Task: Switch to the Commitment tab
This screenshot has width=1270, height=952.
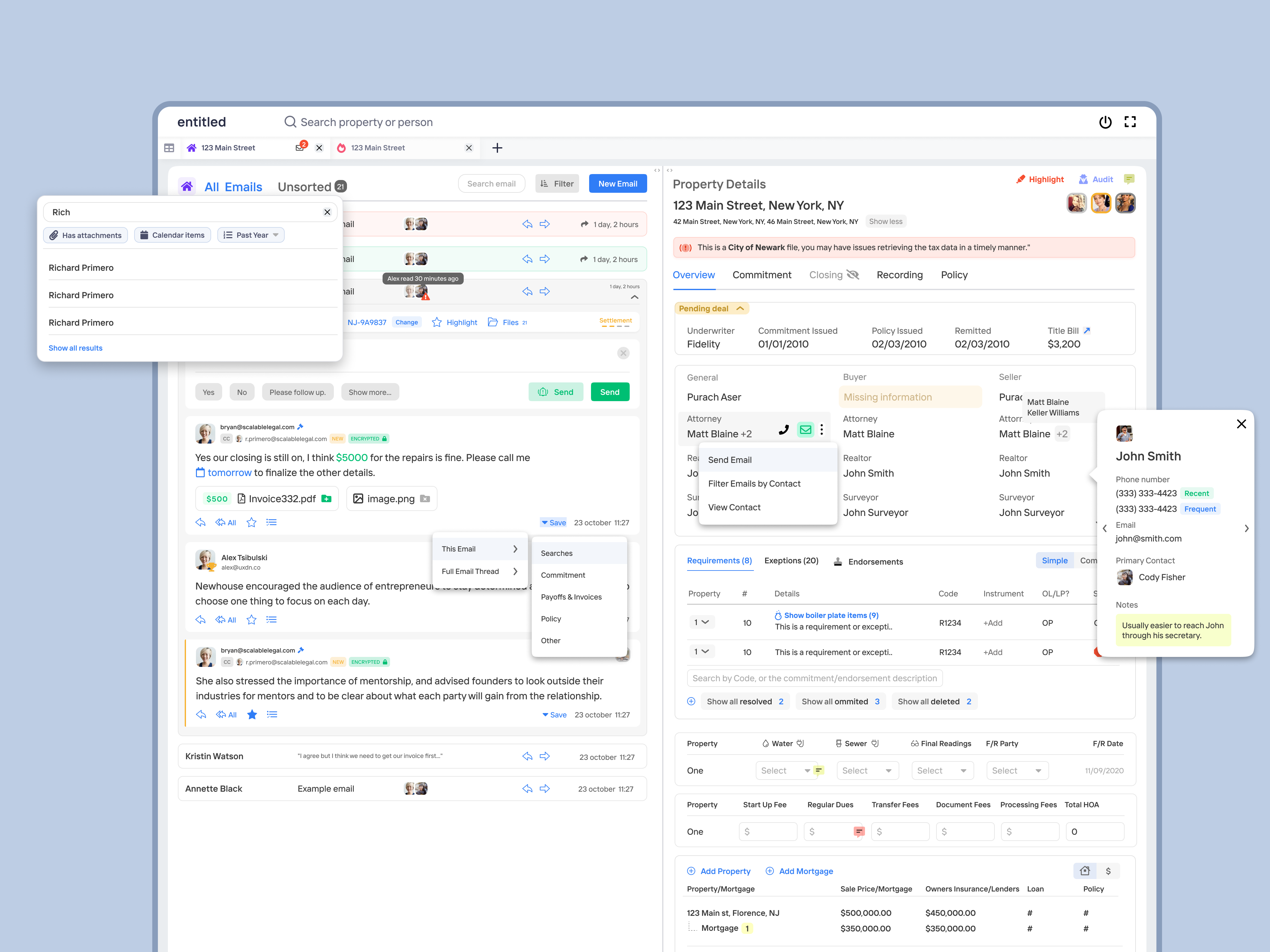Action: coord(762,274)
